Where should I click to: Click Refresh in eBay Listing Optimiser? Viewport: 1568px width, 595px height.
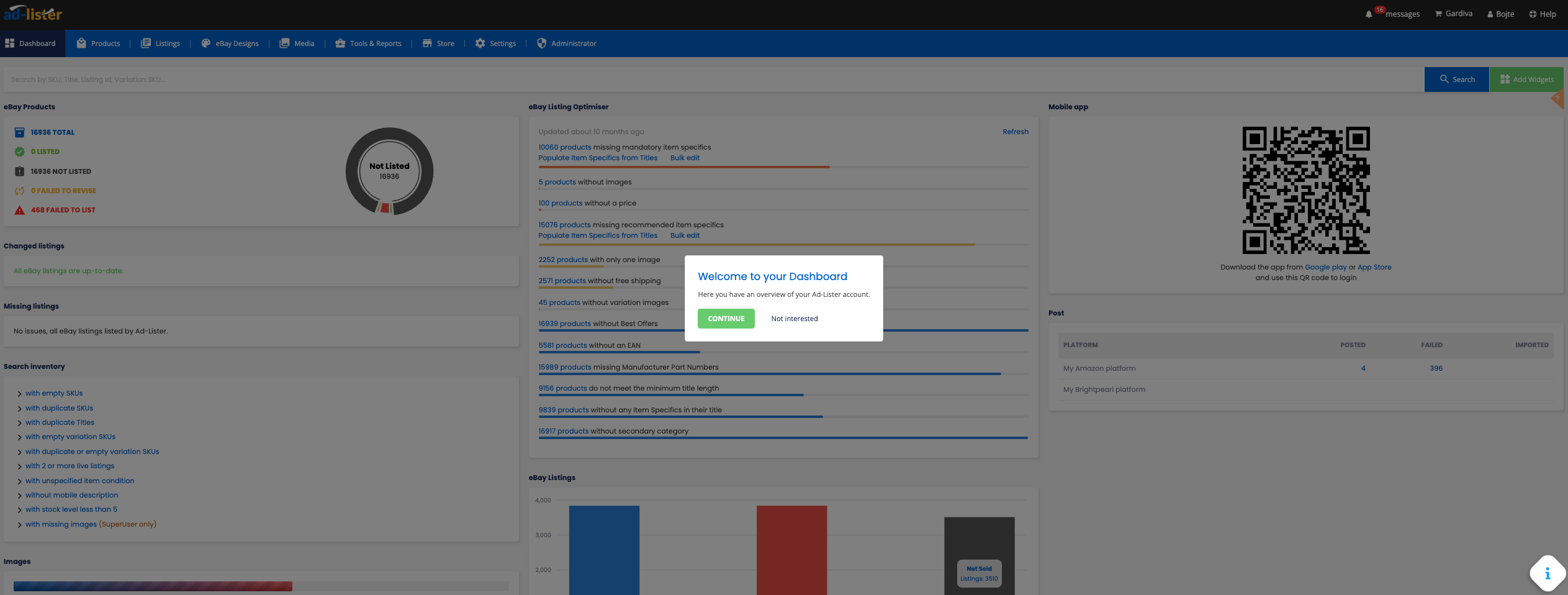pos(1016,132)
